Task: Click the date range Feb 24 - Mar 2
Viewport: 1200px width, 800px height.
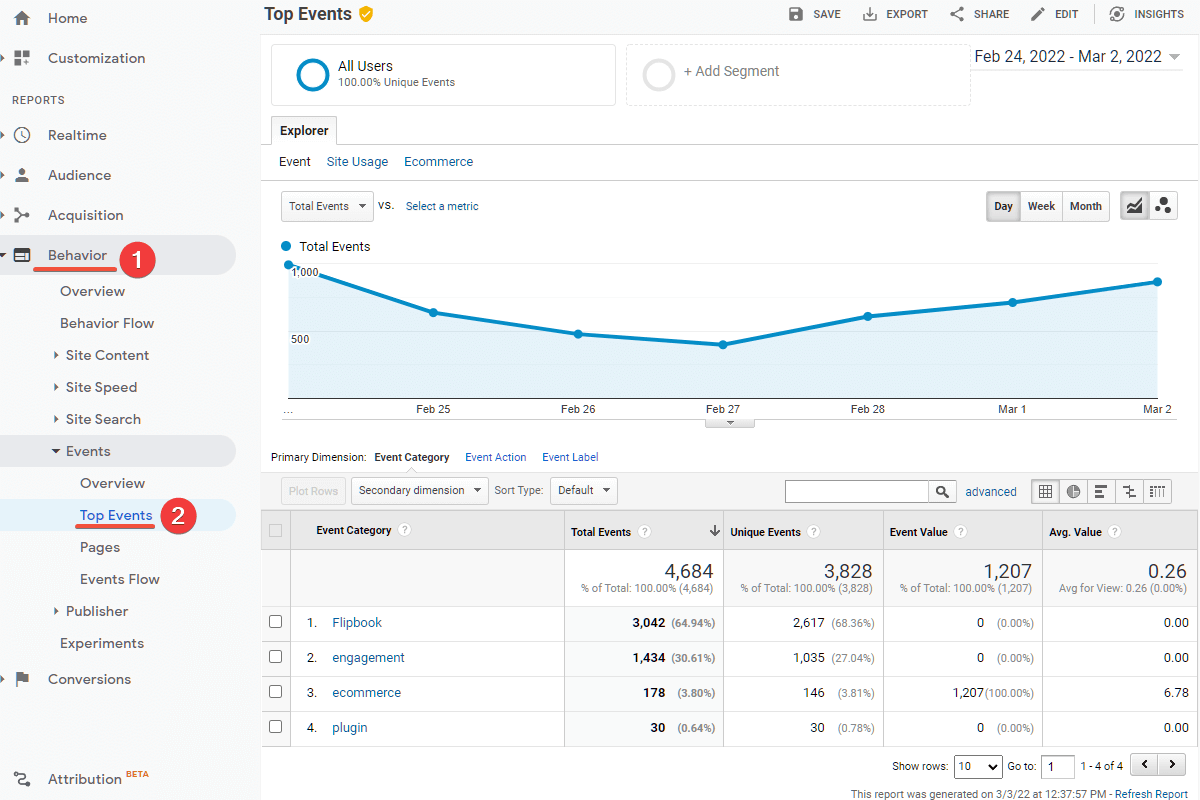Action: coord(1069,56)
